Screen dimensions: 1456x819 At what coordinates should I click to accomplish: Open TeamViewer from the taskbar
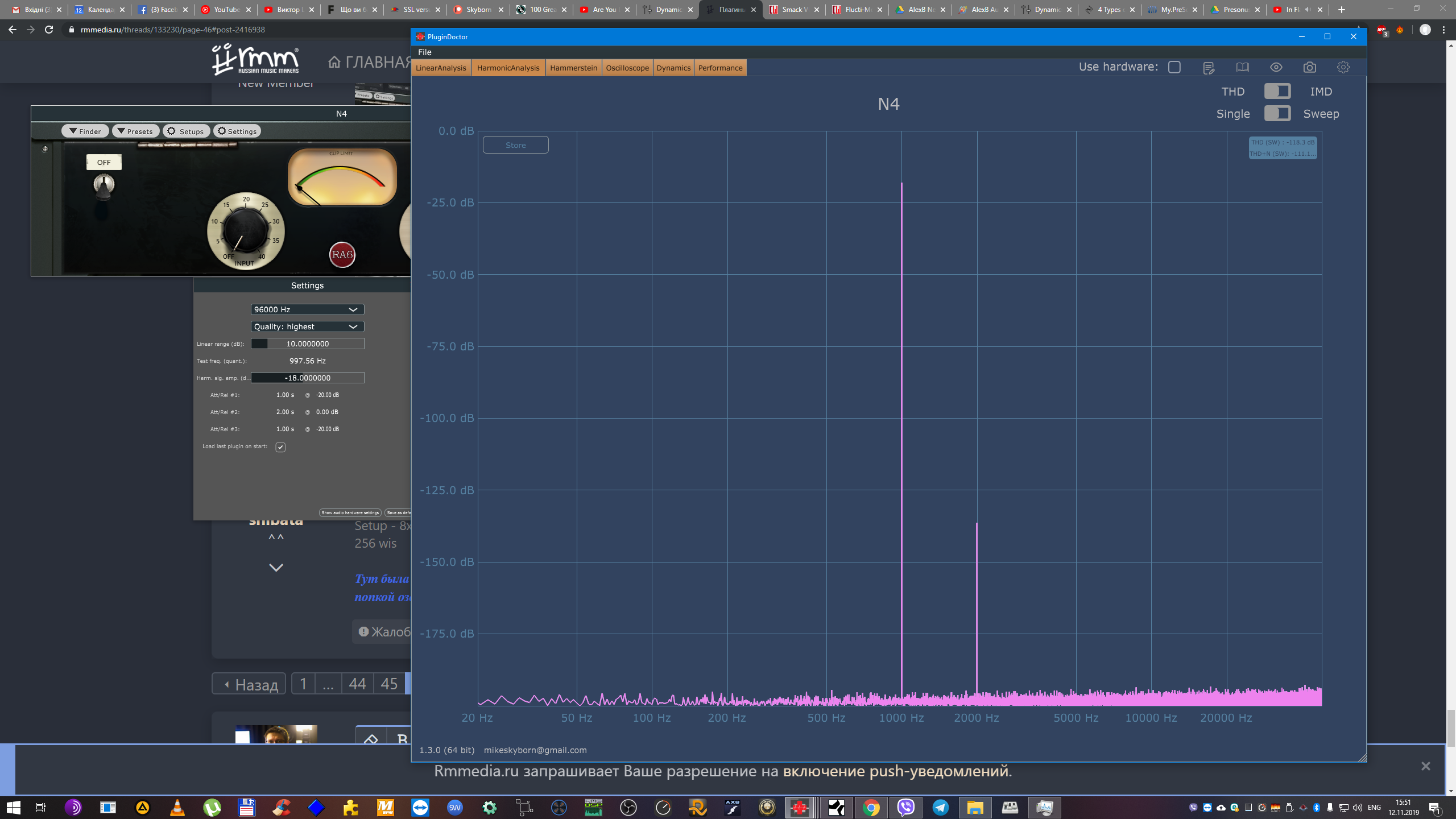coord(420,807)
